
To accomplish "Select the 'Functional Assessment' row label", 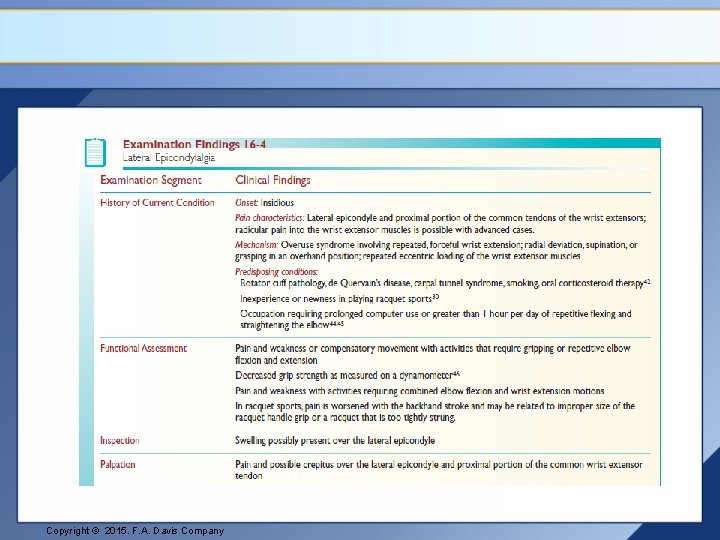I will pyautogui.click(x=143, y=349).
